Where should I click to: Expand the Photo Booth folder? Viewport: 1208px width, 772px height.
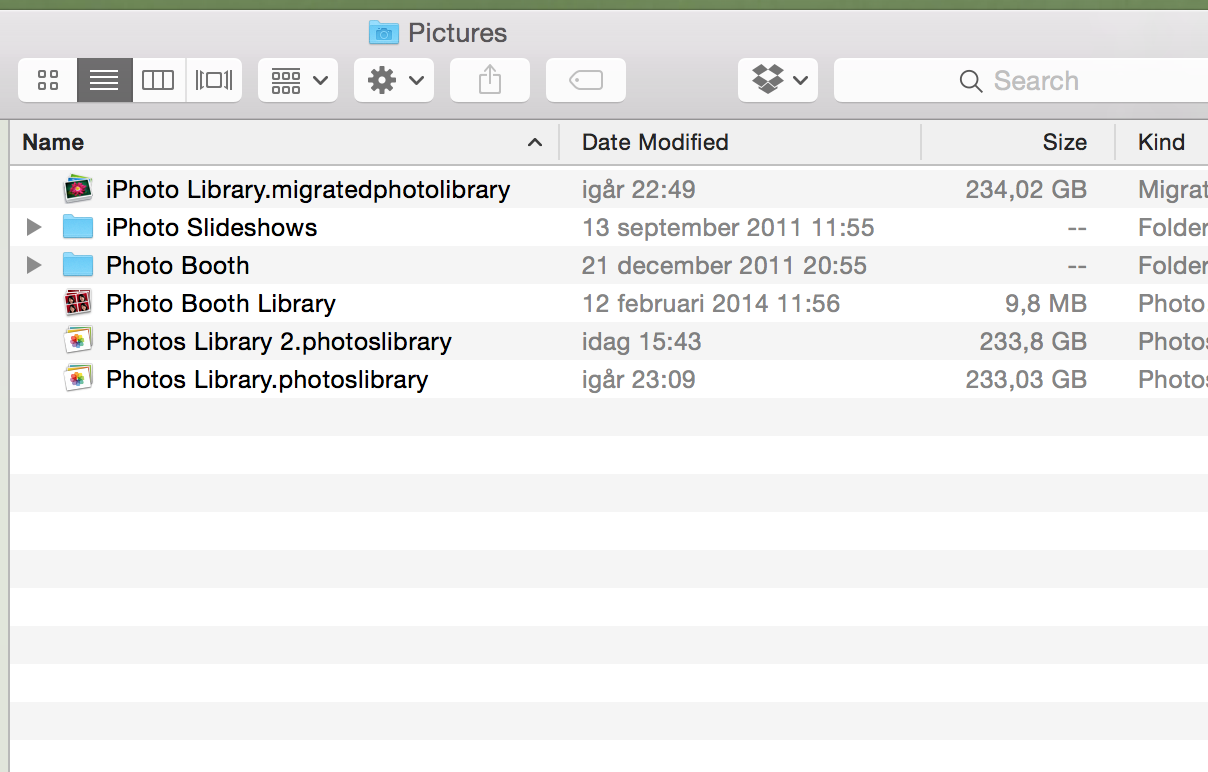click(x=33, y=265)
